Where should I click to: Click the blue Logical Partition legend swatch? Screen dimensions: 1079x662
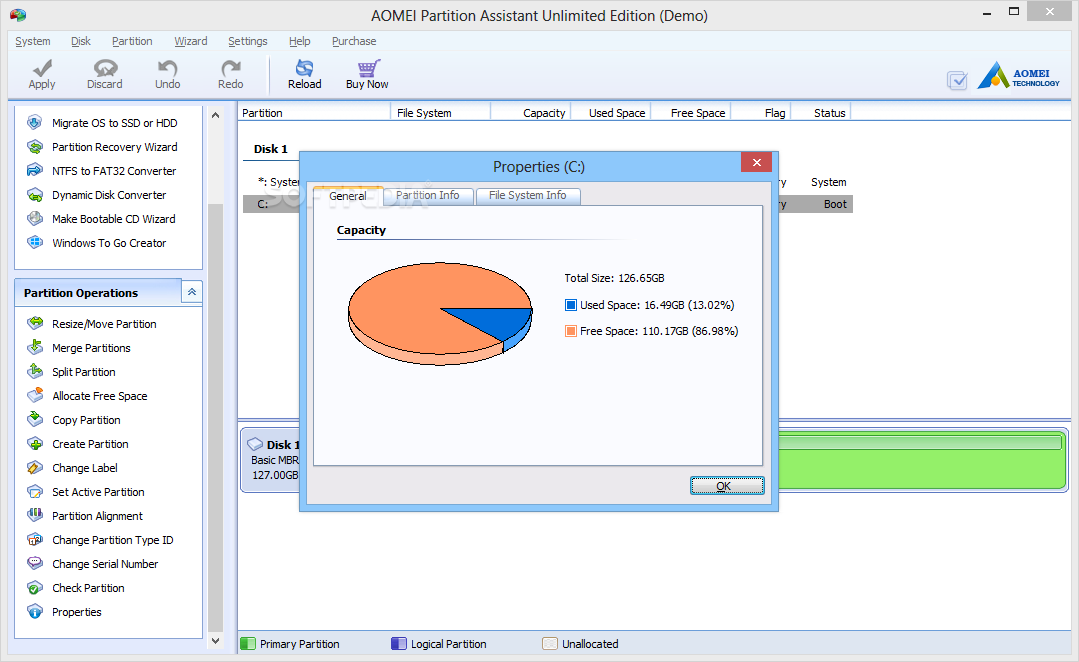pyautogui.click(x=398, y=643)
